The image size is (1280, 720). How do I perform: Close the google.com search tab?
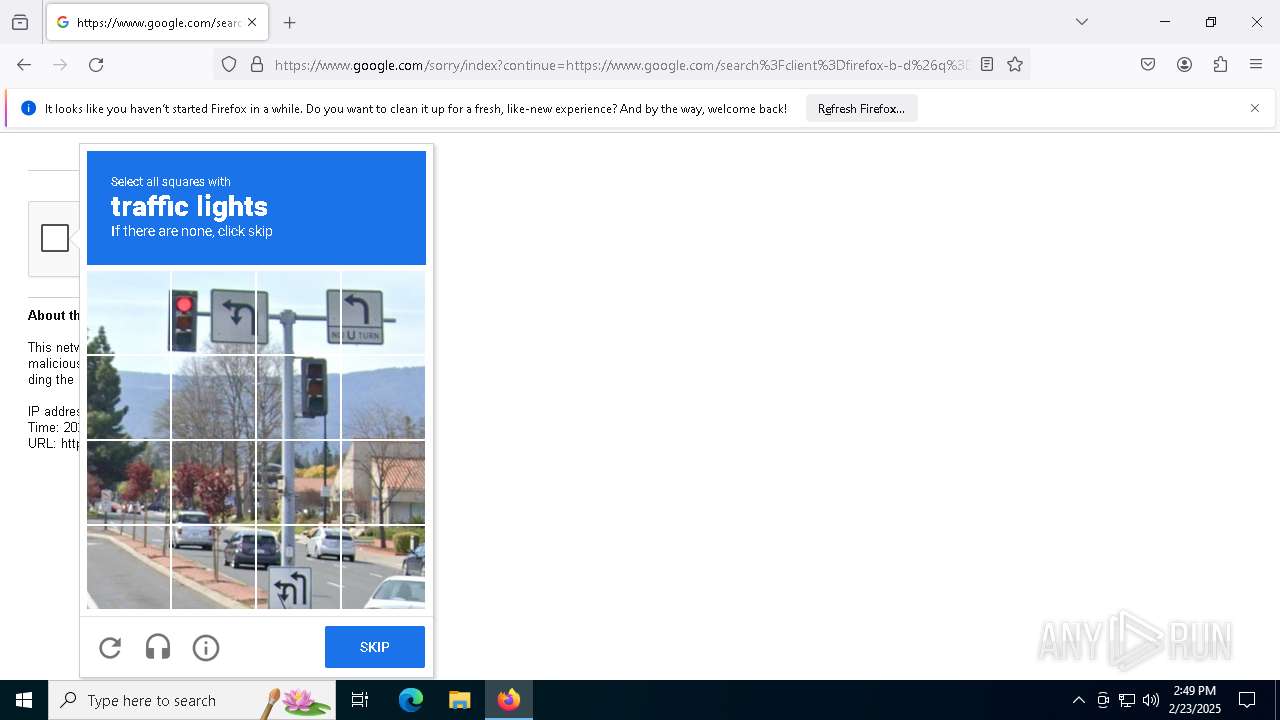(x=252, y=22)
